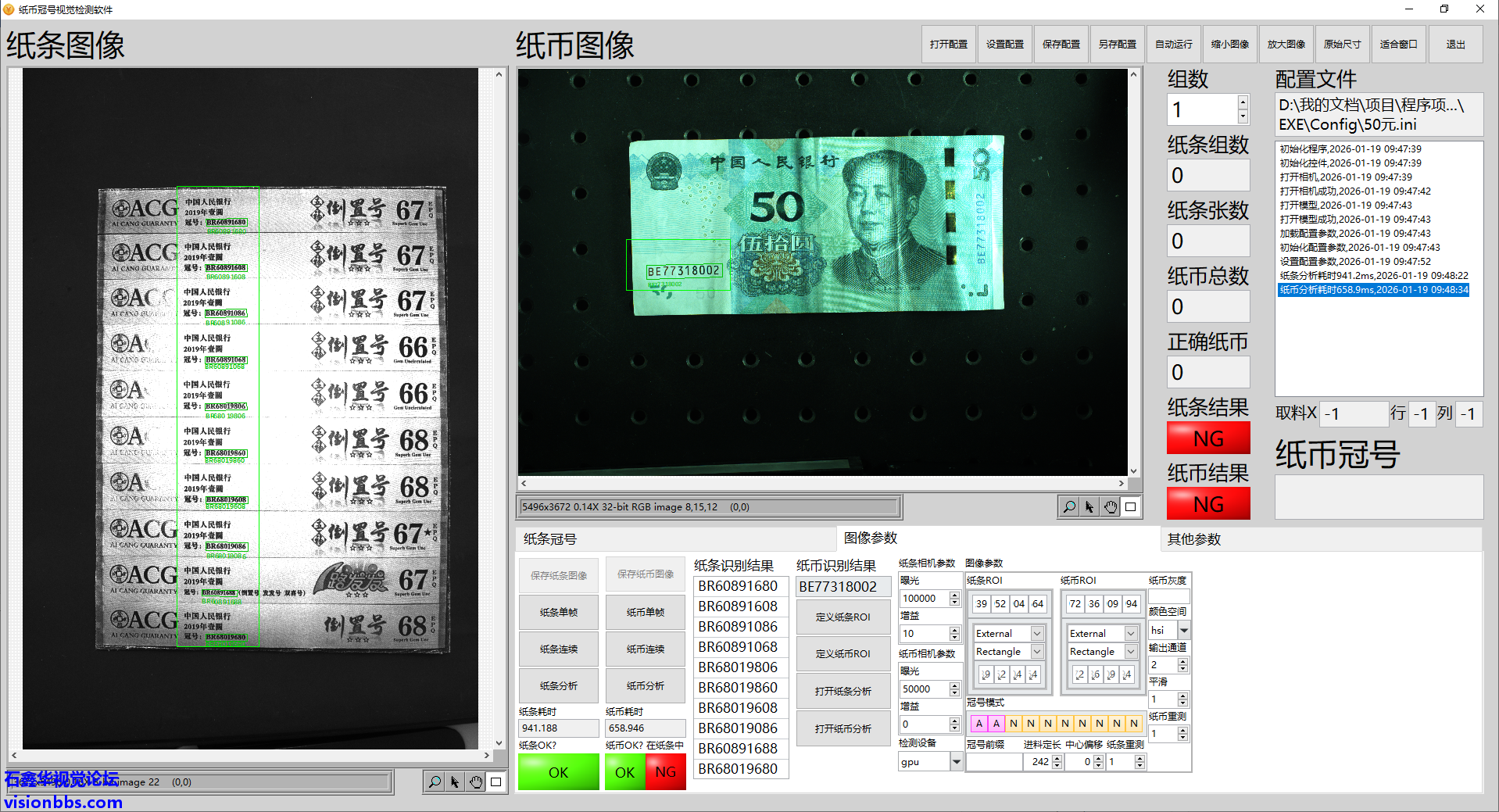Open the 颜色空间 hsi dropdown
1499x812 pixels.
1183,630
